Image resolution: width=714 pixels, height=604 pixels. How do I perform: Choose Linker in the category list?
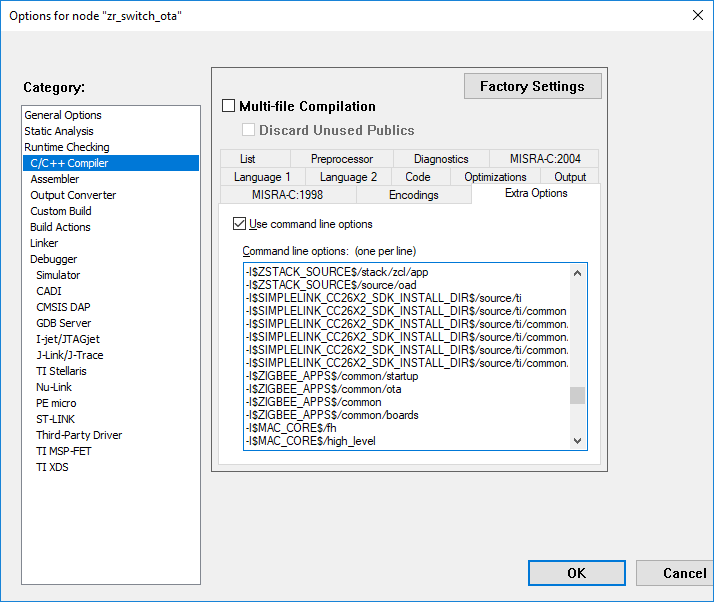44,243
